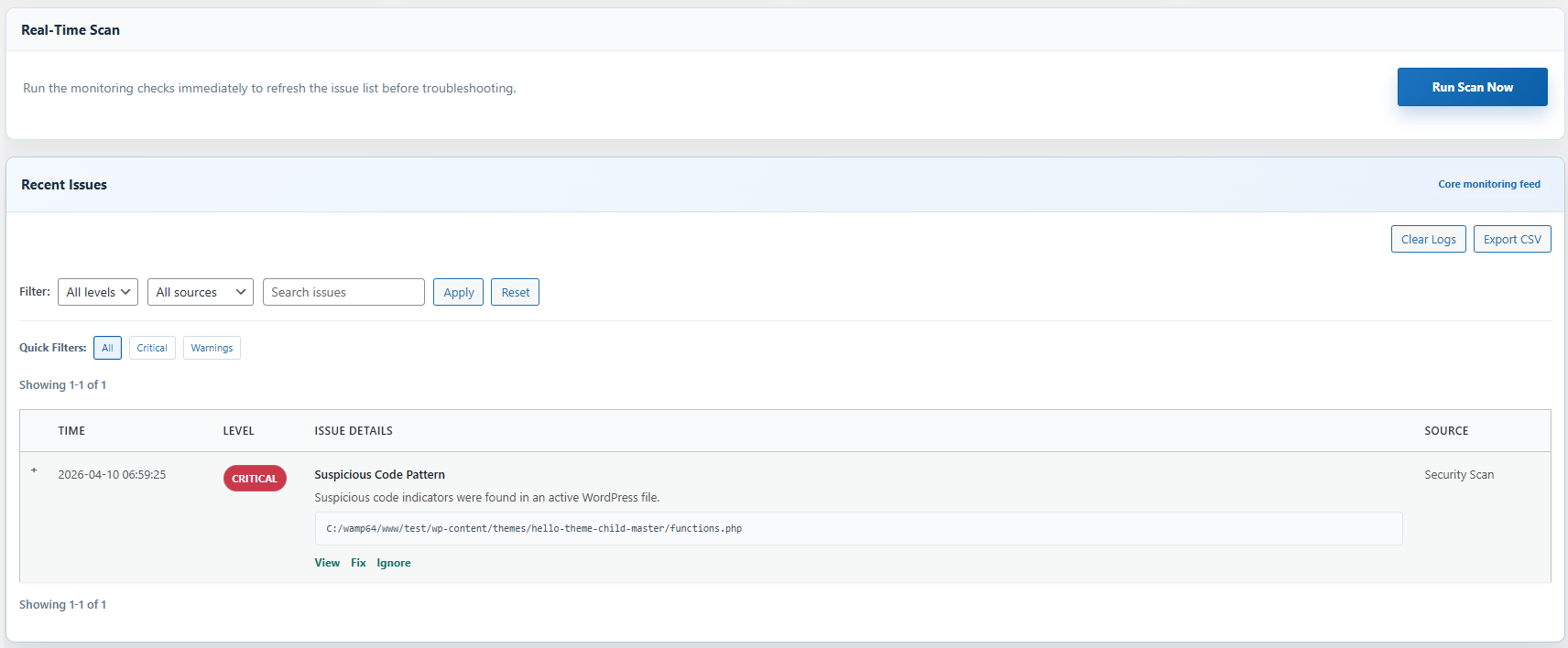
Task: Start a scan with Run Scan Now
Action: point(1472,87)
